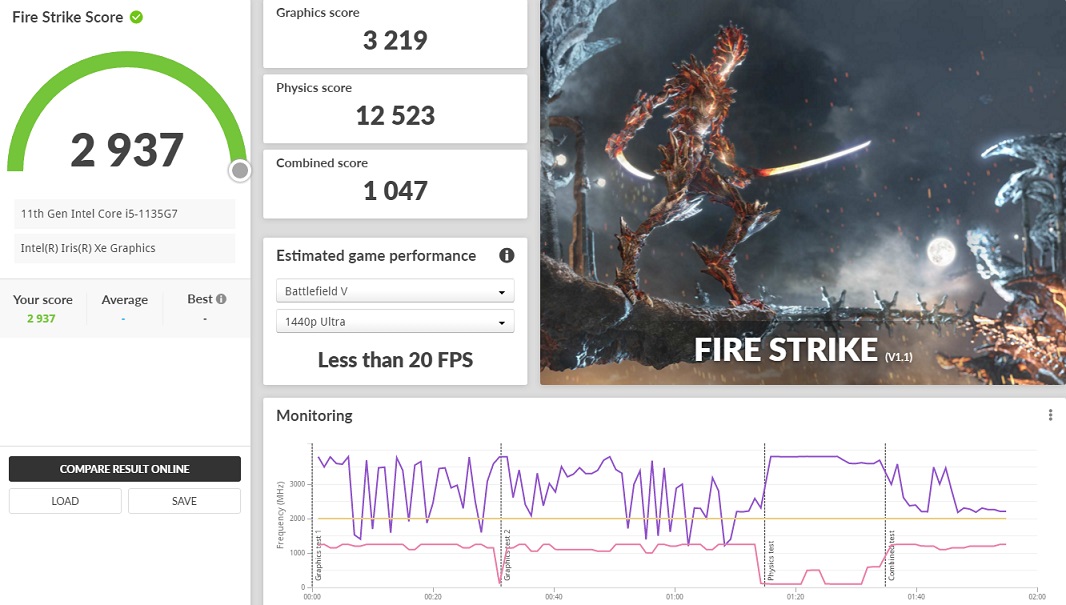Click the gray score gauge knob

point(239,171)
